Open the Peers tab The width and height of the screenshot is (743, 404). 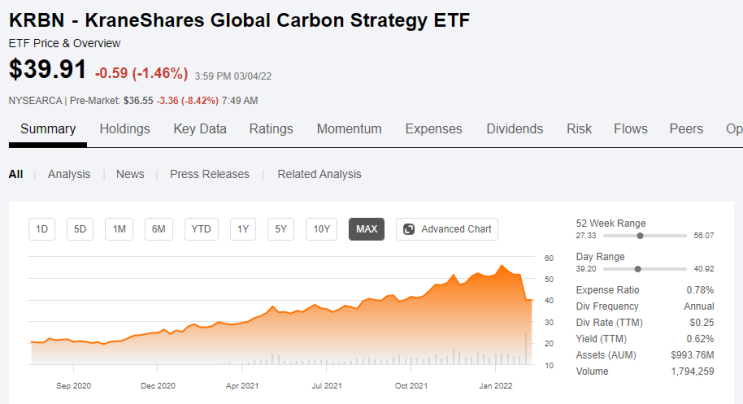click(686, 129)
